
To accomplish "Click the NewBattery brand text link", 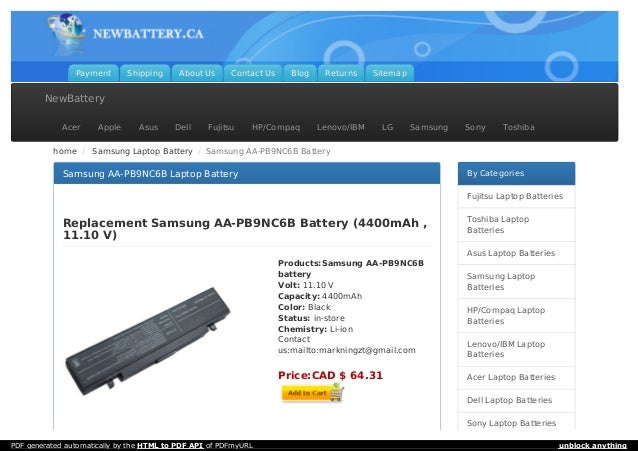I will click(75, 99).
